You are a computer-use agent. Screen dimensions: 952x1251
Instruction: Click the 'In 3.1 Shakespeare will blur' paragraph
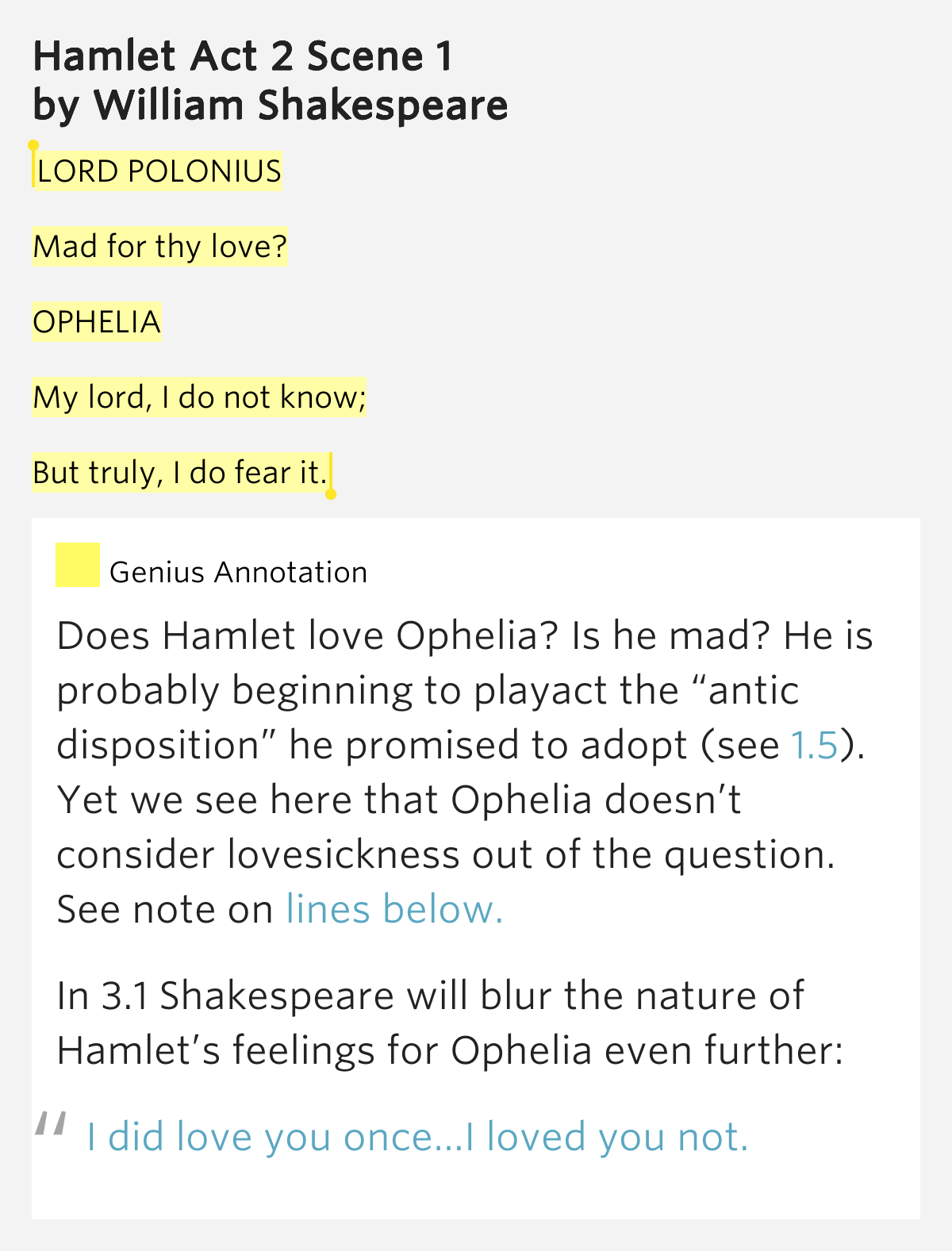[x=450, y=1023]
